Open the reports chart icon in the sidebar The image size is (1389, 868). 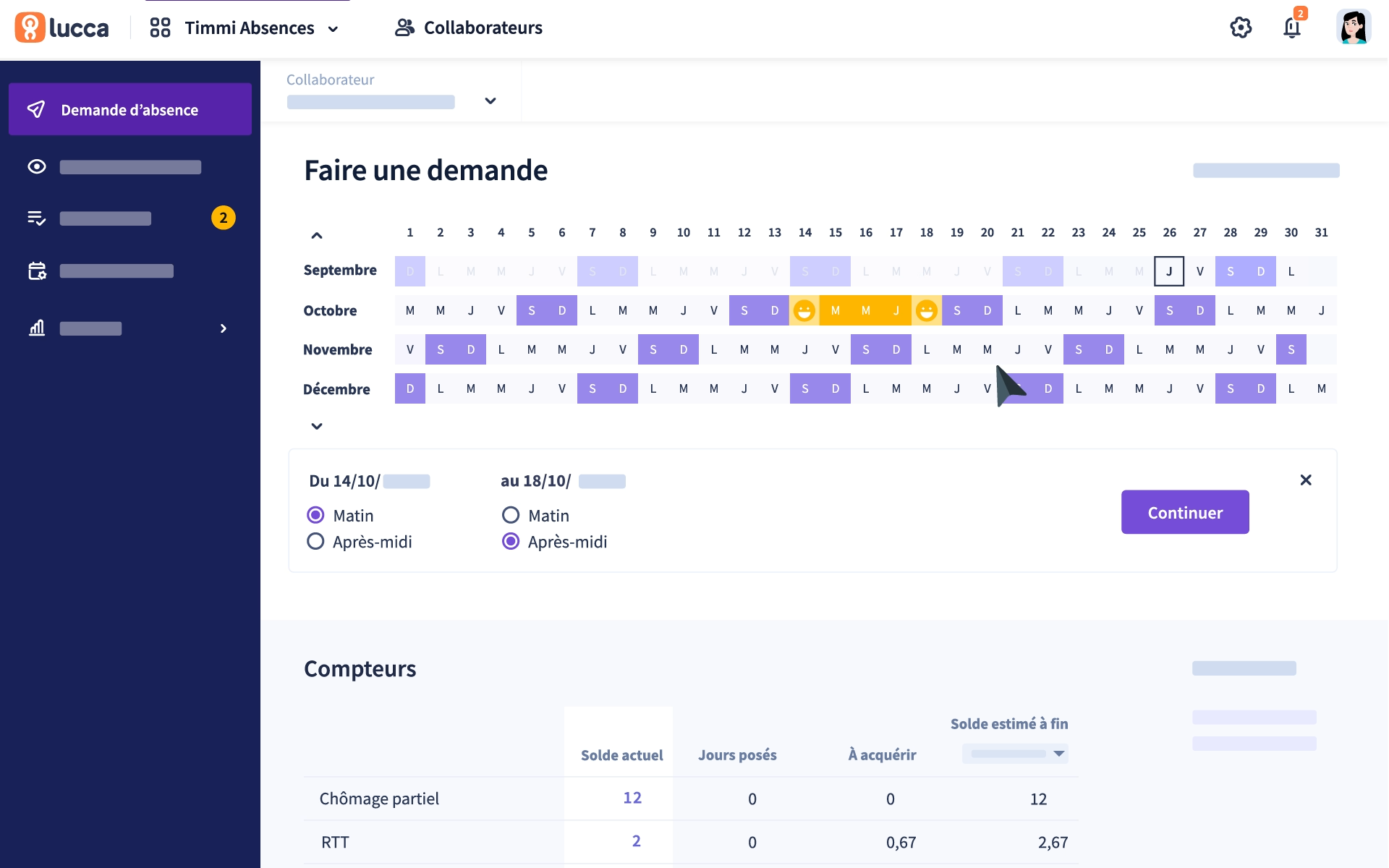pos(37,328)
